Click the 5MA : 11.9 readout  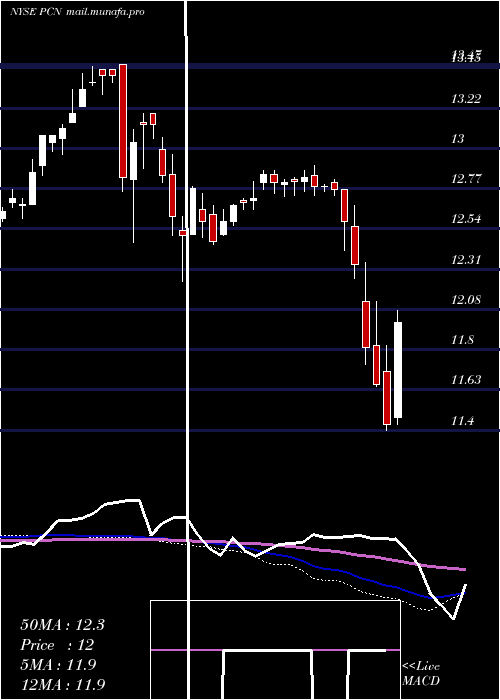[58, 665]
